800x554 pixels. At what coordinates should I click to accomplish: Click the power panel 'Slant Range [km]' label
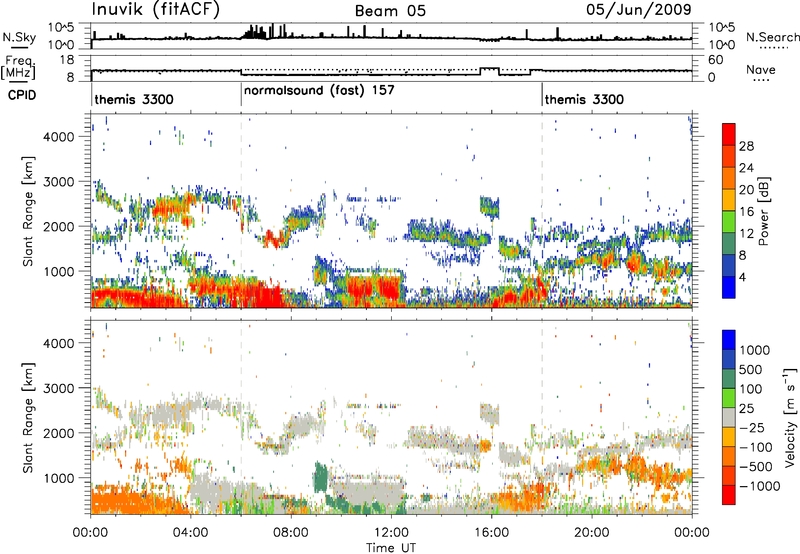tap(28, 211)
